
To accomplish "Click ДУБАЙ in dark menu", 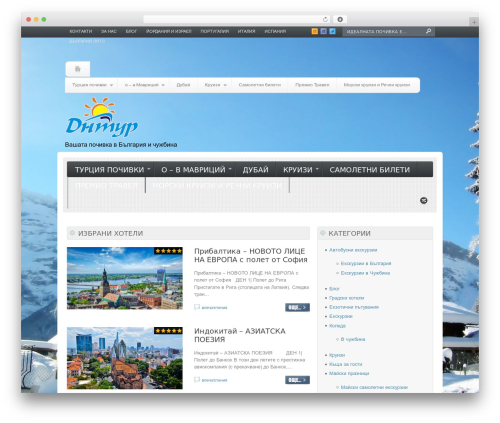I will (255, 170).
